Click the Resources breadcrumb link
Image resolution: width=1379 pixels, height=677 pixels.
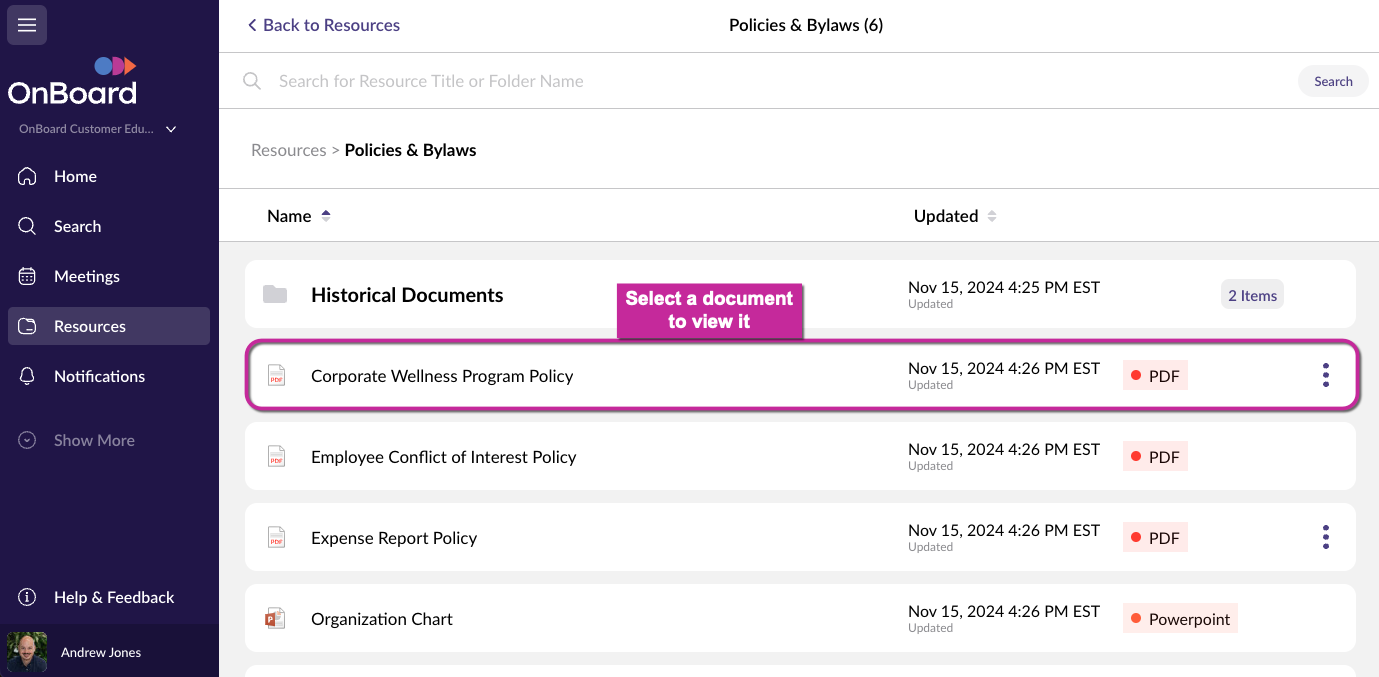(x=288, y=150)
